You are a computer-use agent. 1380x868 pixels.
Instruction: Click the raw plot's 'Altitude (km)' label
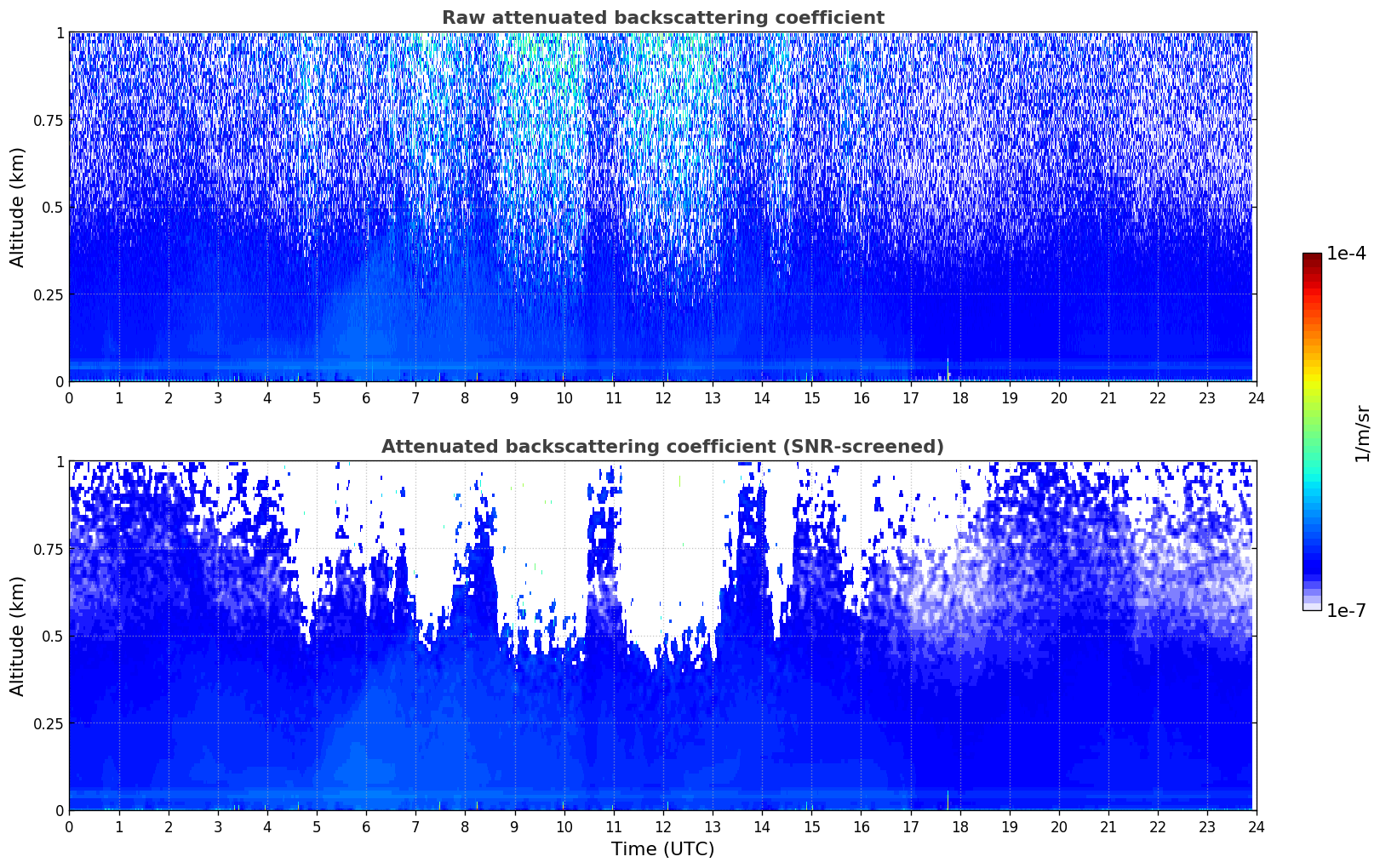(x=18, y=207)
